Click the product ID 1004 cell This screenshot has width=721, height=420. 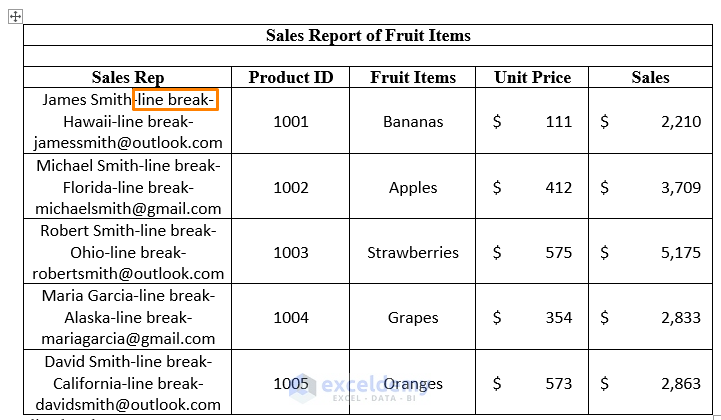[291, 317]
